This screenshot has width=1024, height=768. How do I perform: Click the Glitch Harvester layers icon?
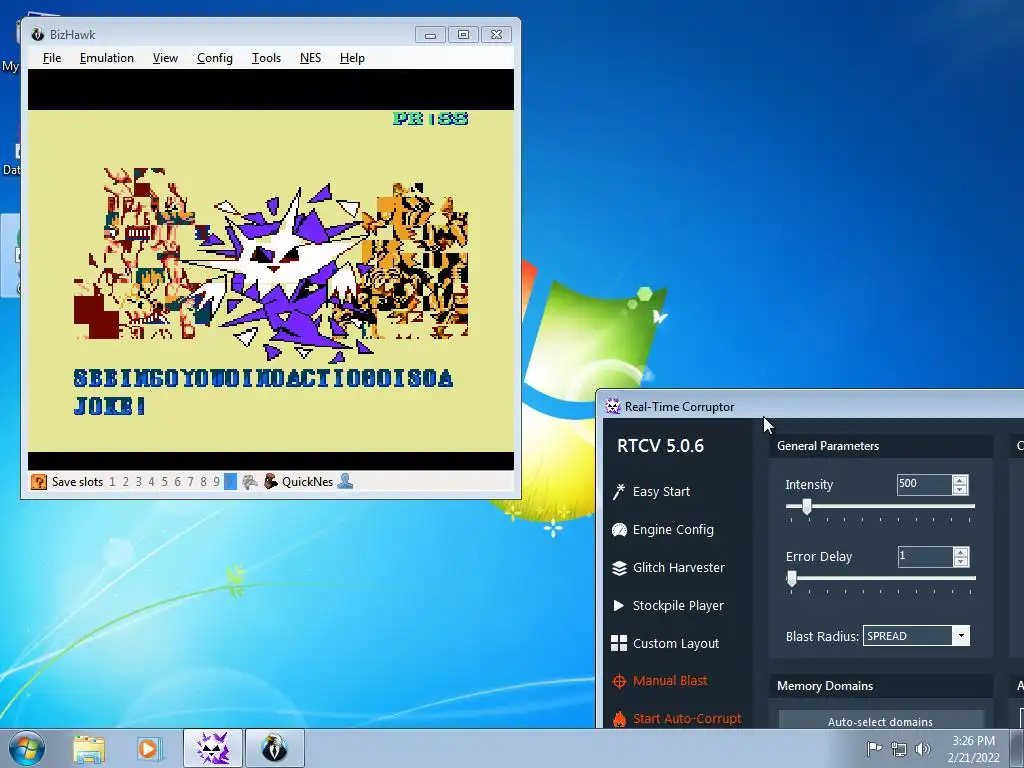click(x=618, y=568)
